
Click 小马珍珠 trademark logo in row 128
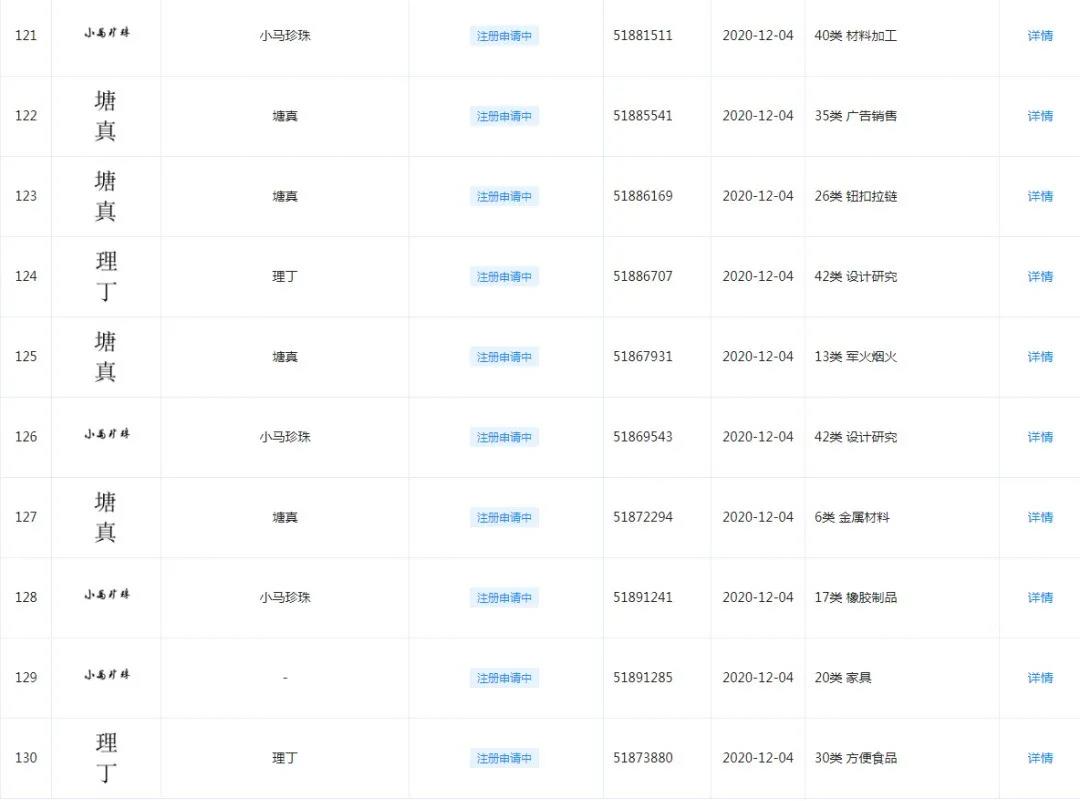pos(107,594)
